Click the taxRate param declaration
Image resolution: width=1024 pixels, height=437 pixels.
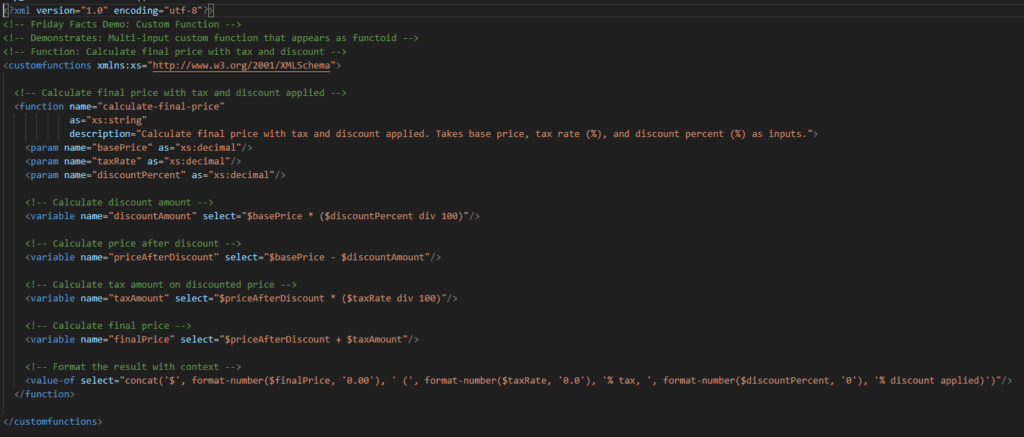[133, 161]
